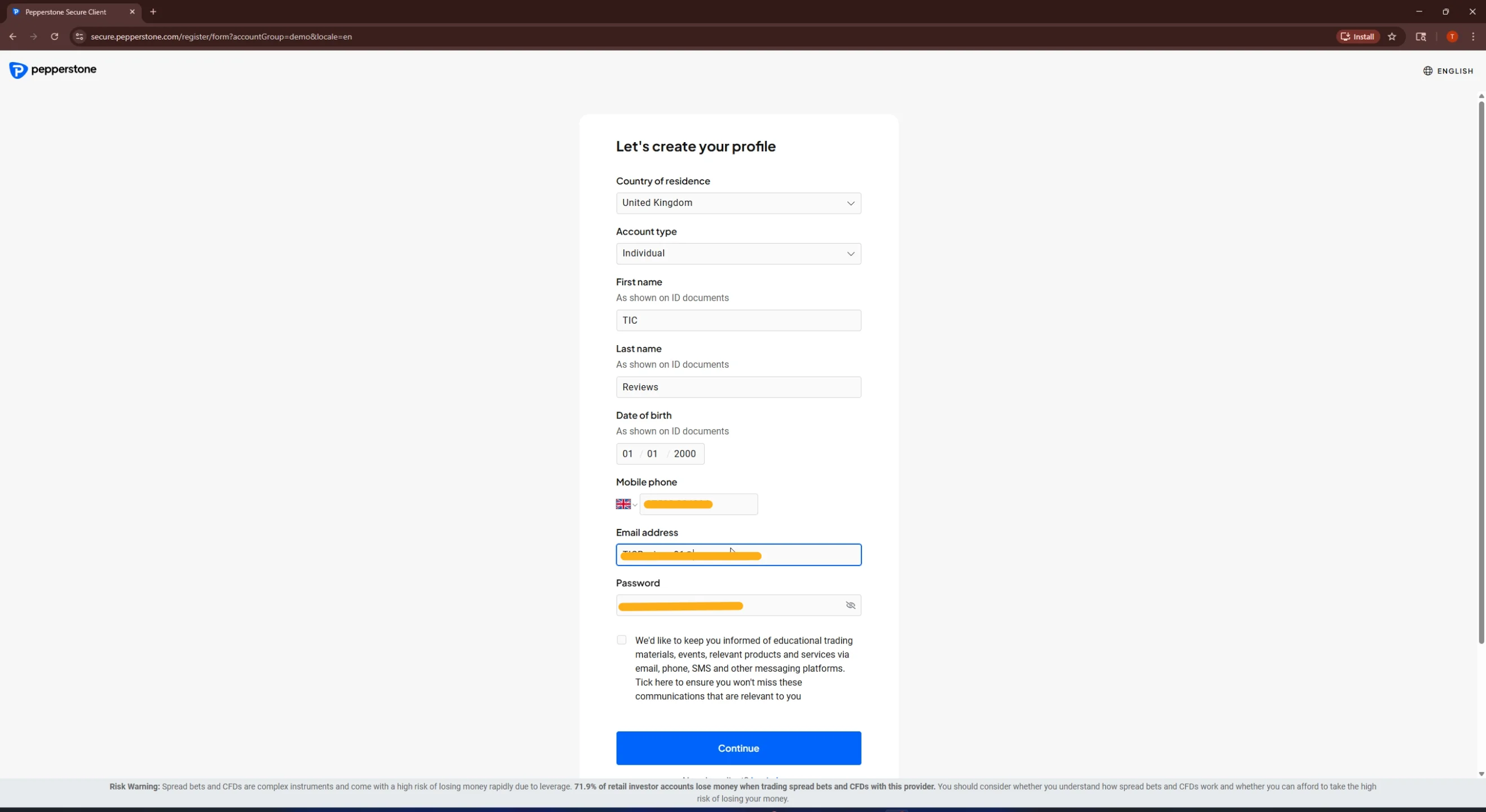Viewport: 1486px width, 812px height.
Task: Tick the marketing communications checkbox
Action: tap(621, 639)
